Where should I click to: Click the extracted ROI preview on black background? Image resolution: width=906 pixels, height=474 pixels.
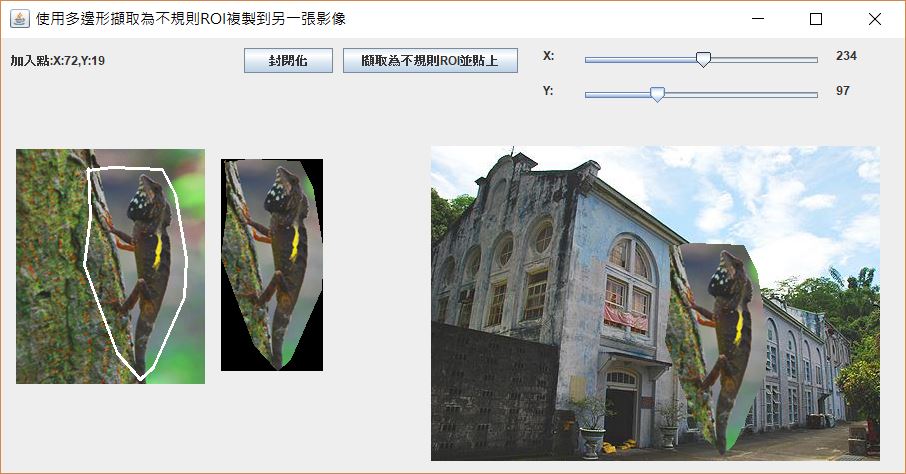[272, 265]
